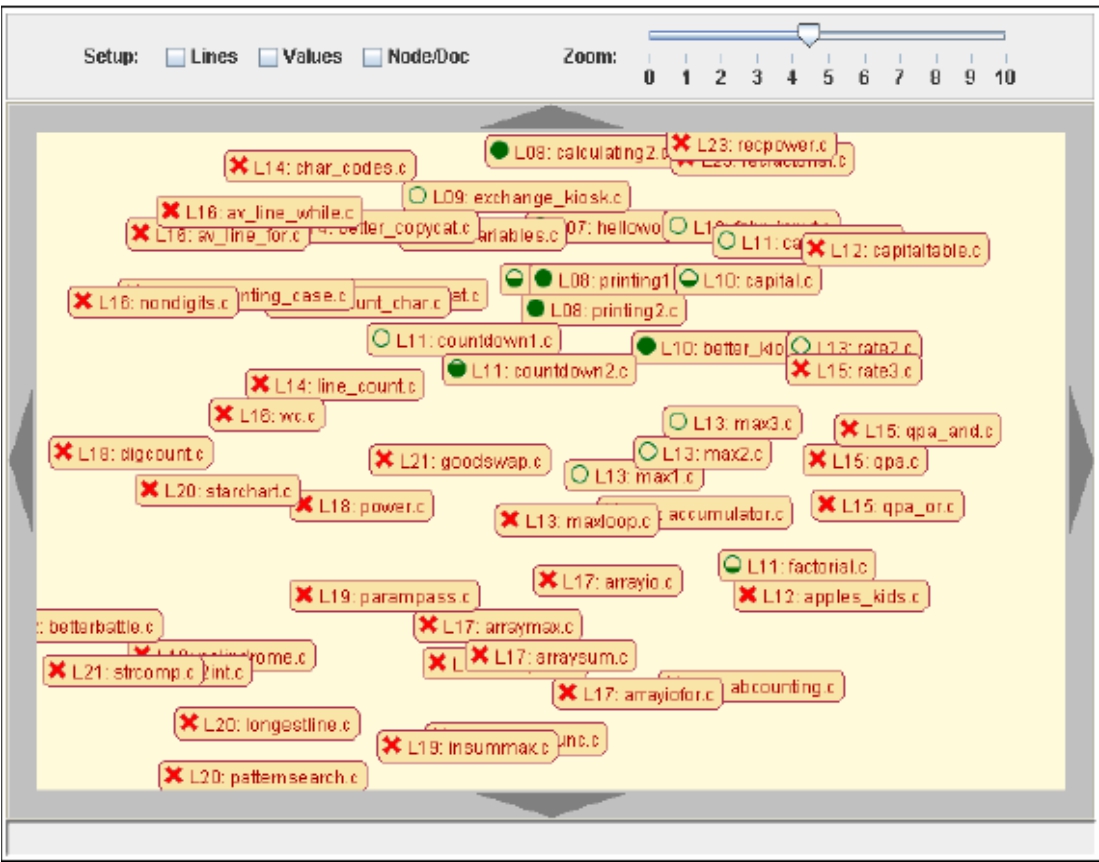
Task: Toggle the Node/Doc checkbox
Action: pyautogui.click(x=372, y=57)
